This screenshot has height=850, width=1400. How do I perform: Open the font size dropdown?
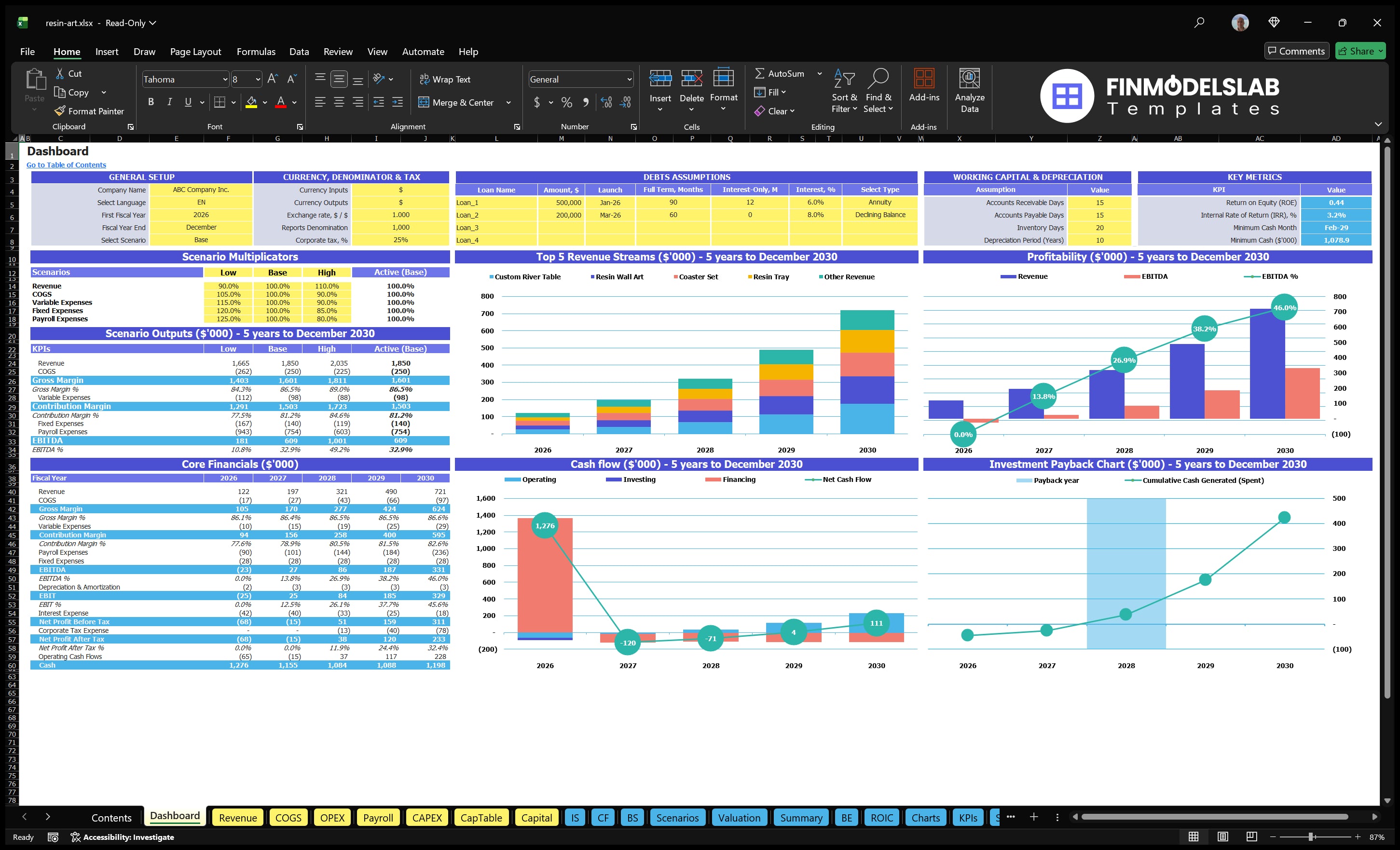coord(258,80)
